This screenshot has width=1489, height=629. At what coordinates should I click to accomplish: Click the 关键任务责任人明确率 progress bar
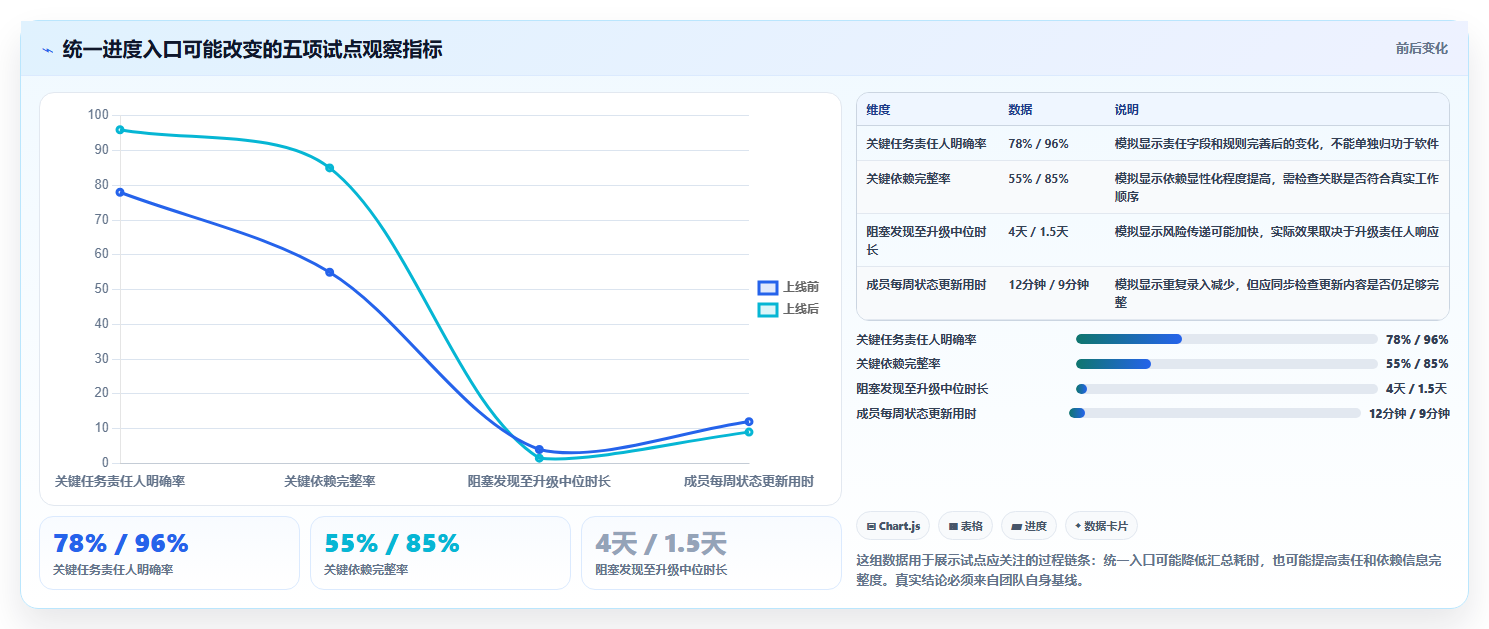1227,339
